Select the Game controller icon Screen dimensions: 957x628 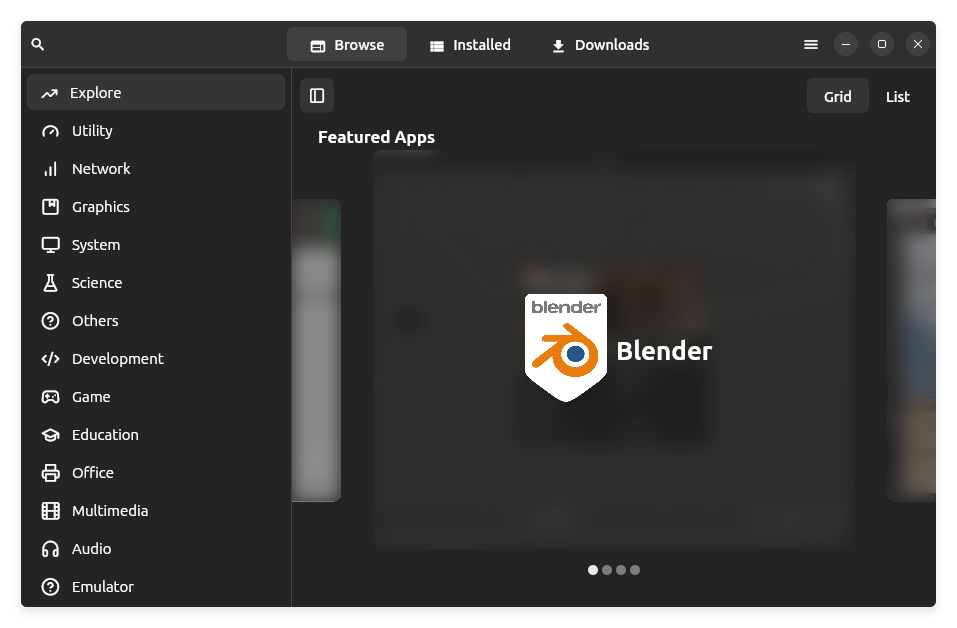[50, 397]
